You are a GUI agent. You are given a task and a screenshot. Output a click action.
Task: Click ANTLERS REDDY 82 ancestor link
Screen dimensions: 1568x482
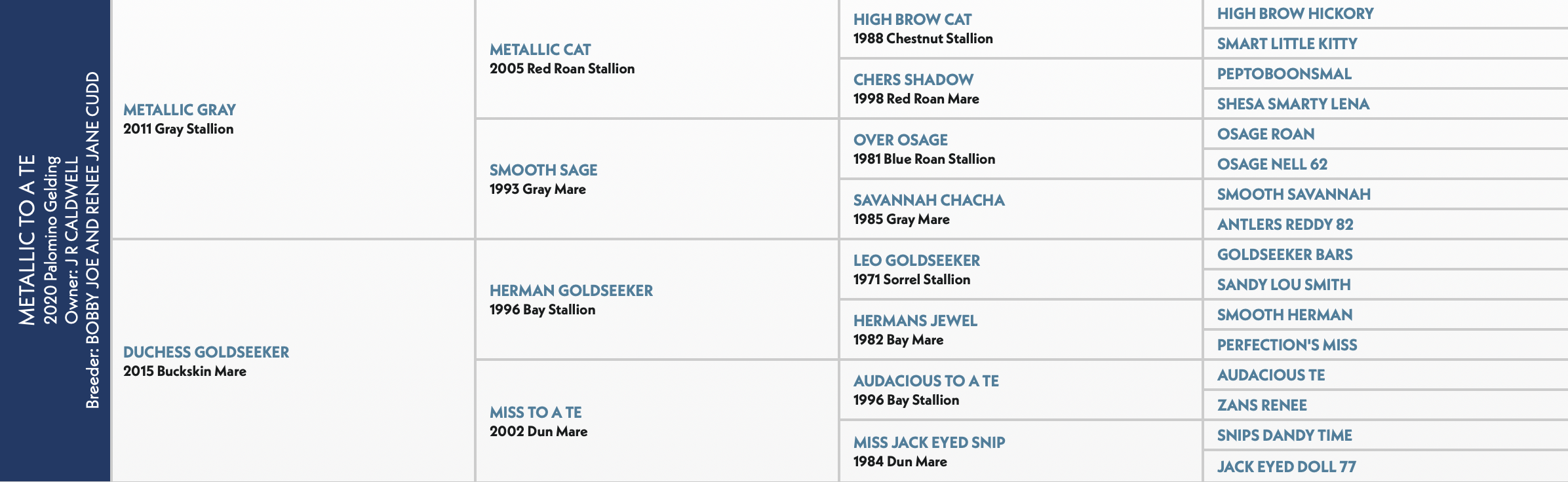coord(1285,224)
